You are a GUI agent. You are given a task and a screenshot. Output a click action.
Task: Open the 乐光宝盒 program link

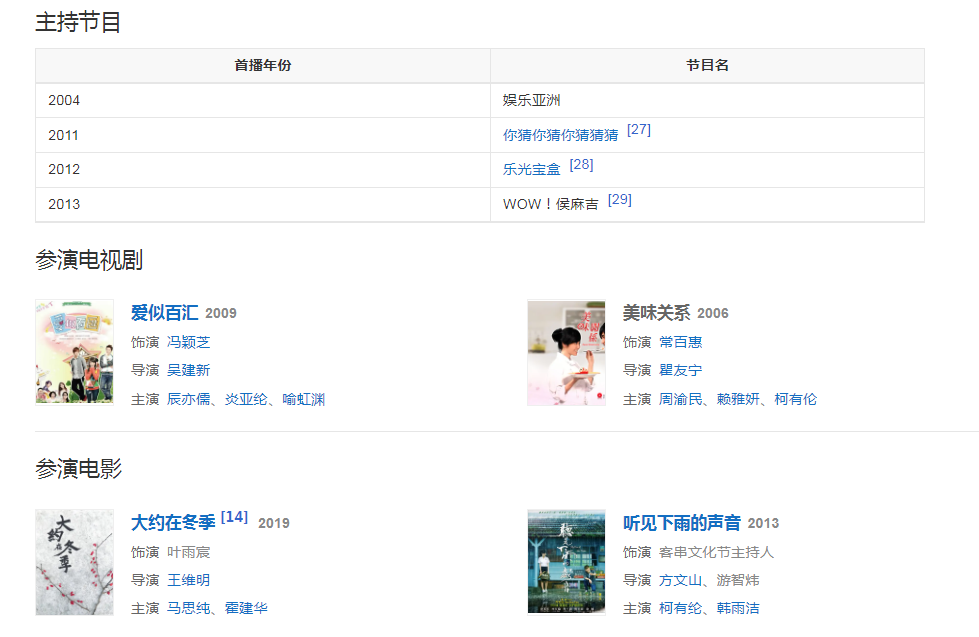pyautogui.click(x=531, y=169)
